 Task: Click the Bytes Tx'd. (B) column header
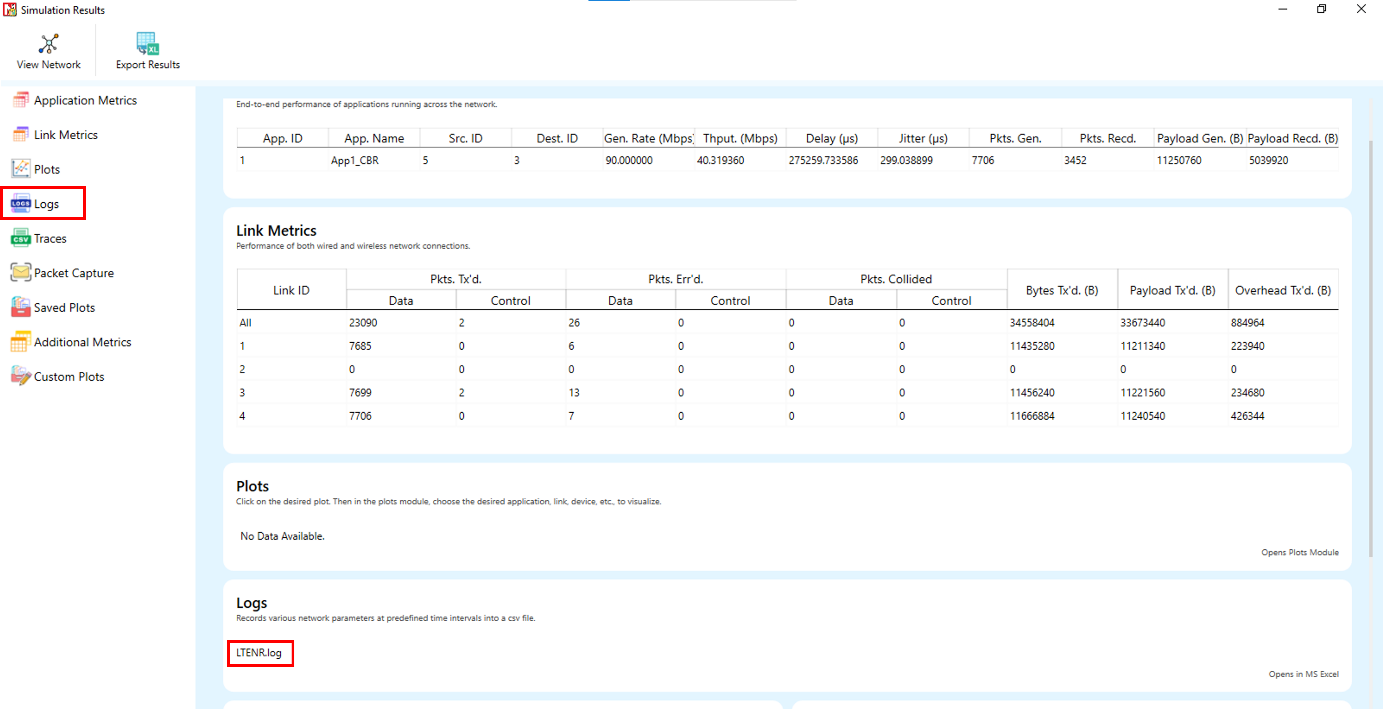pyautogui.click(x=1062, y=291)
